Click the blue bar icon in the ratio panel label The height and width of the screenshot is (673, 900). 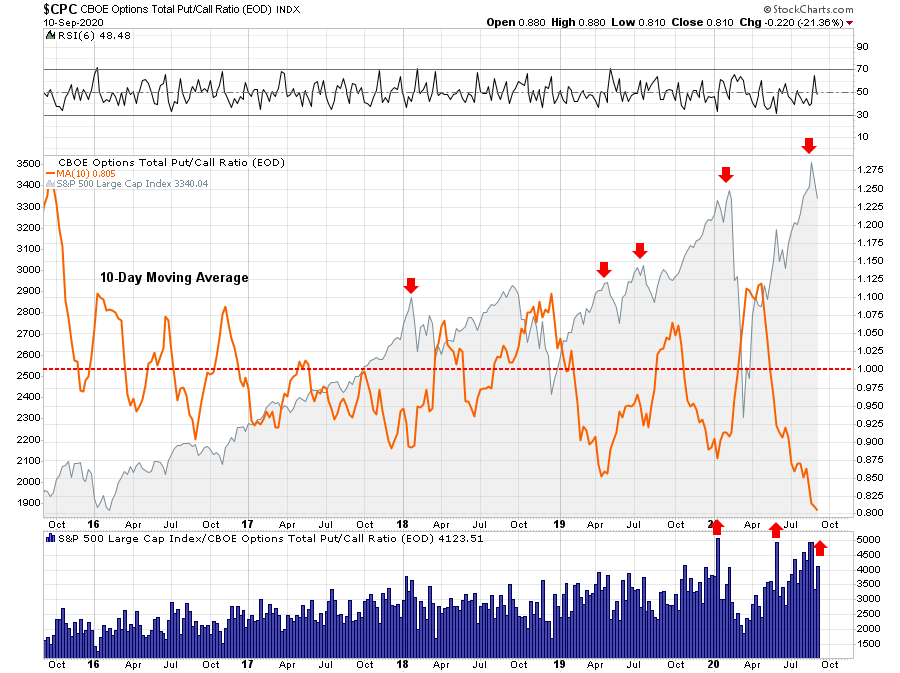pos(51,538)
